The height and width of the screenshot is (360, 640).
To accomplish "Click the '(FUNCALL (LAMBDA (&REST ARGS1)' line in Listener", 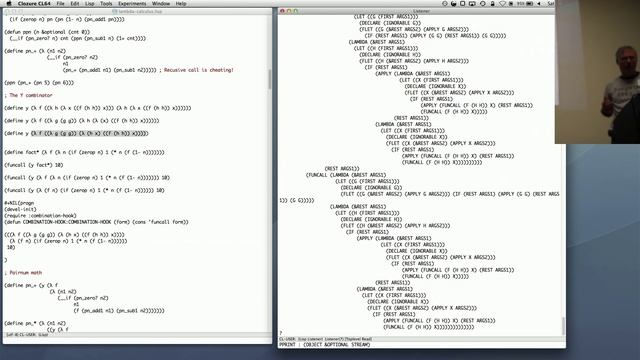I will click(x=346, y=175).
